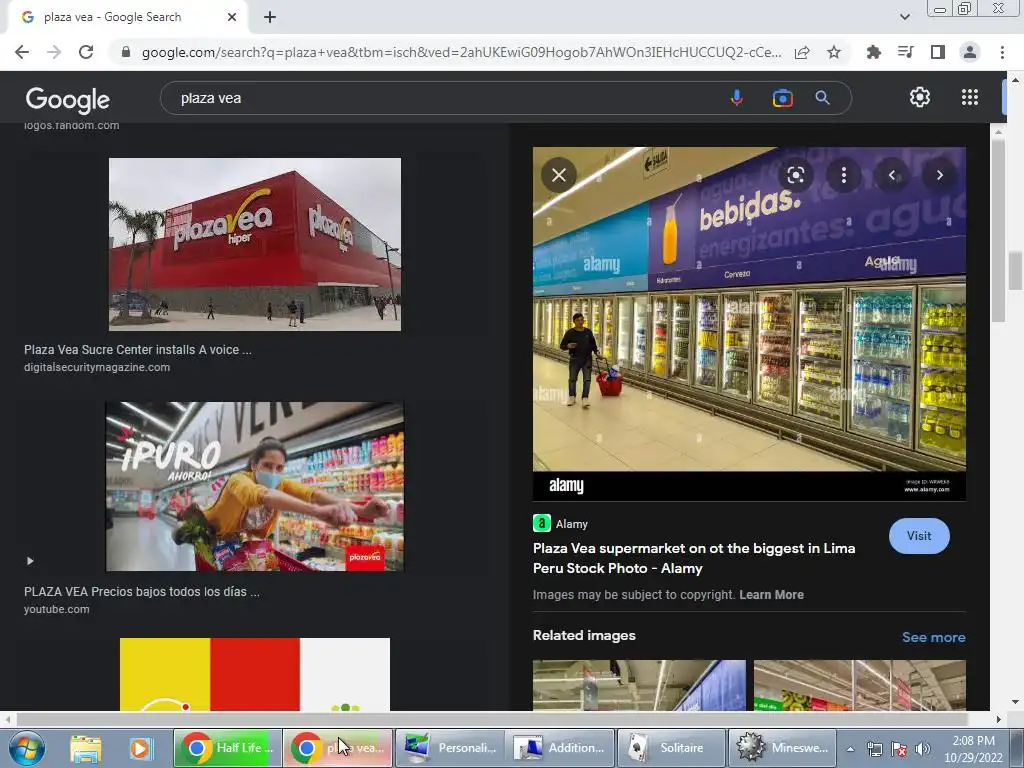Open Plaza Vea Sucre Center installs caption
This screenshot has width=1024, height=768.
tap(138, 349)
